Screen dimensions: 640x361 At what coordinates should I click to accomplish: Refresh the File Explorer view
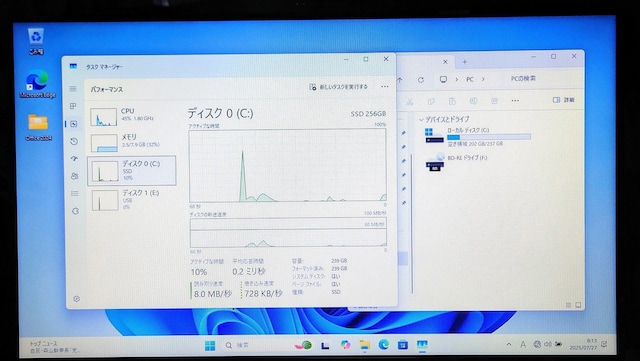[x=420, y=80]
